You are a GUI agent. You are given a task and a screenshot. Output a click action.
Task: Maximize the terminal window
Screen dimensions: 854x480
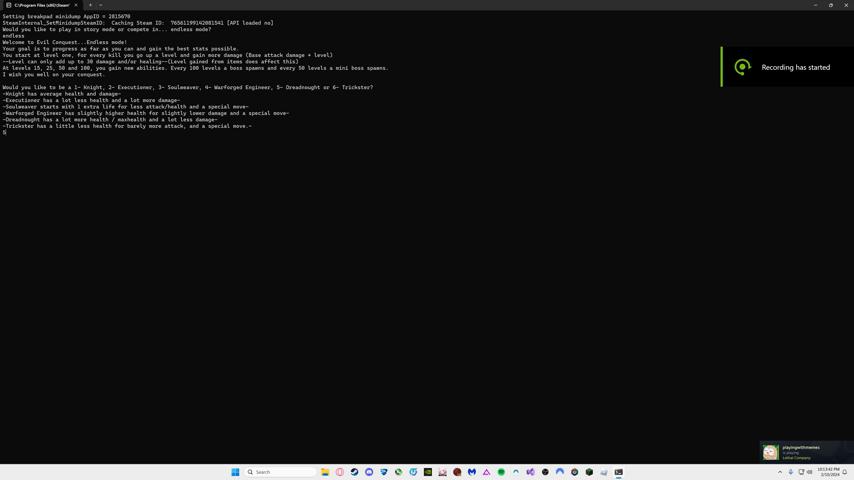(830, 5)
